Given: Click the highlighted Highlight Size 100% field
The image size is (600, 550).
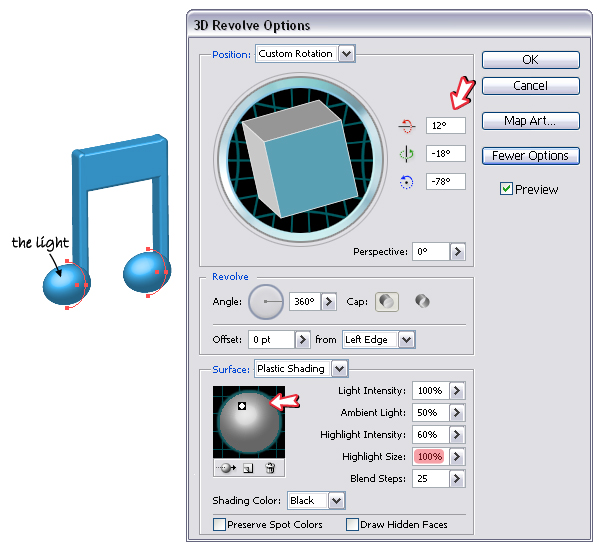Looking at the screenshot, I should click(430, 457).
